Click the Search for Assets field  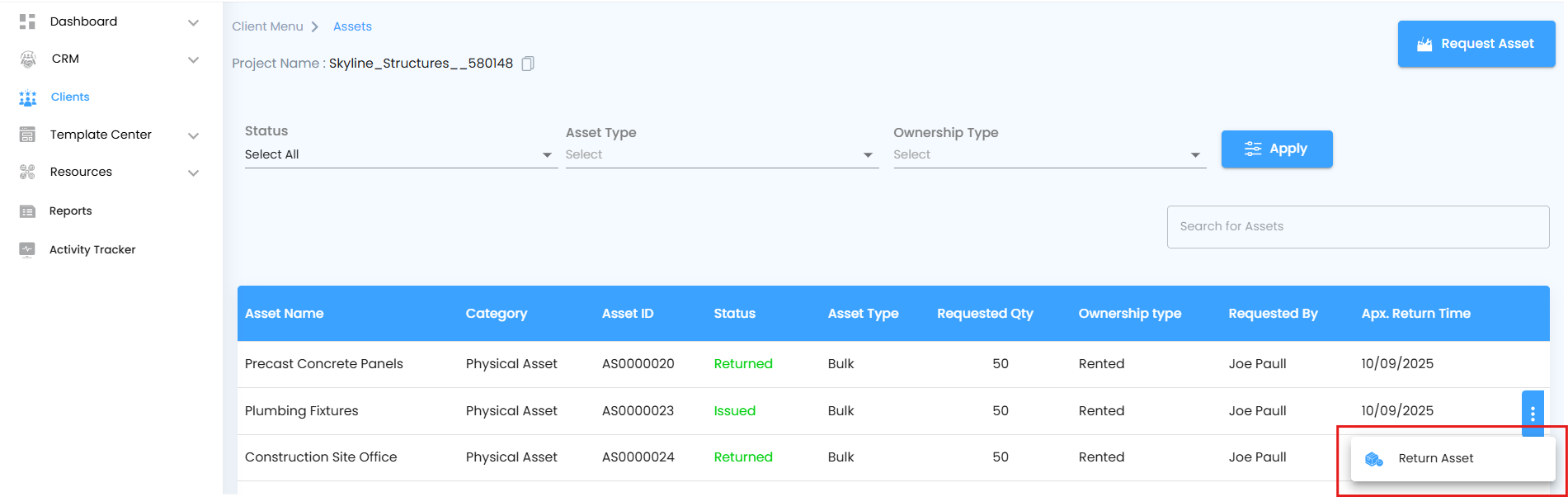click(1357, 226)
